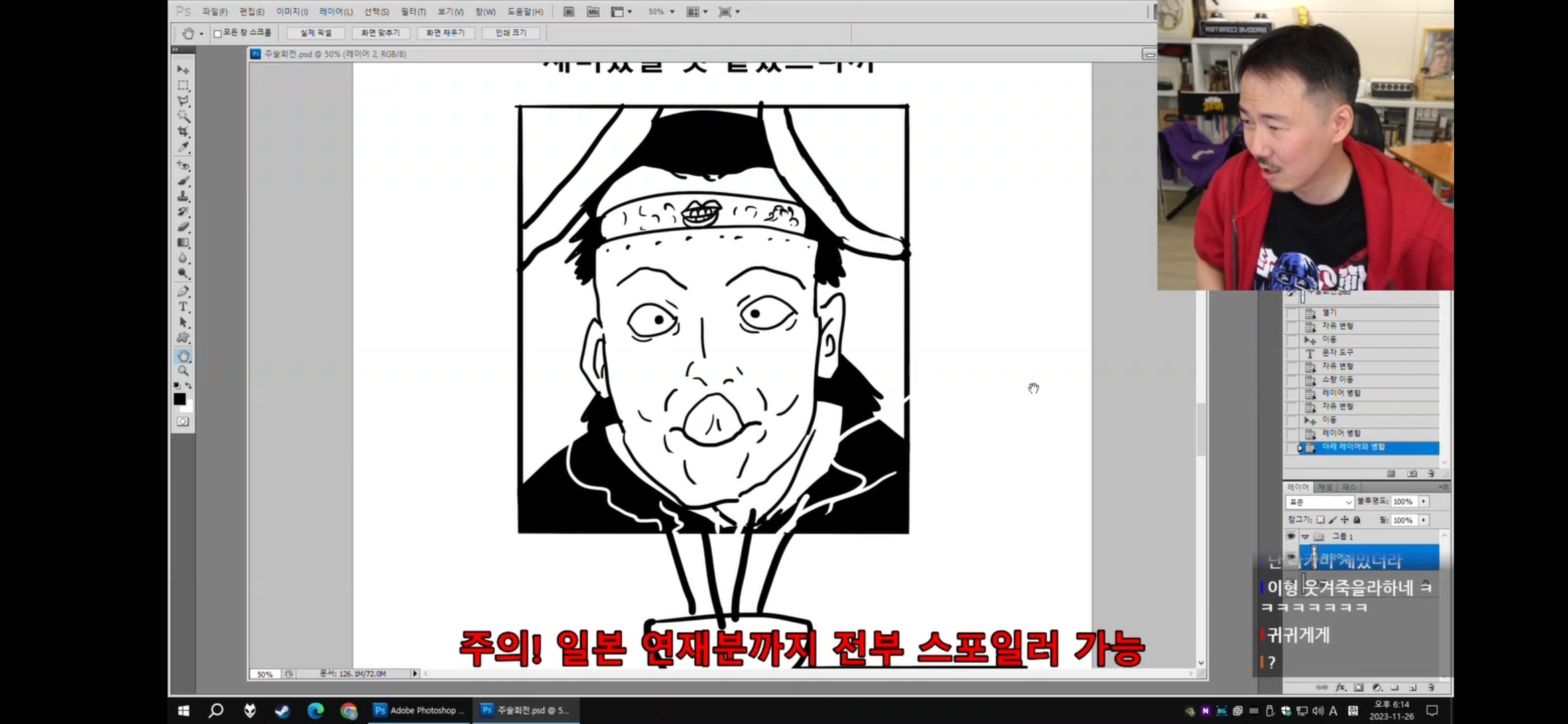
Task: Select the Crop tool
Action: [x=183, y=131]
